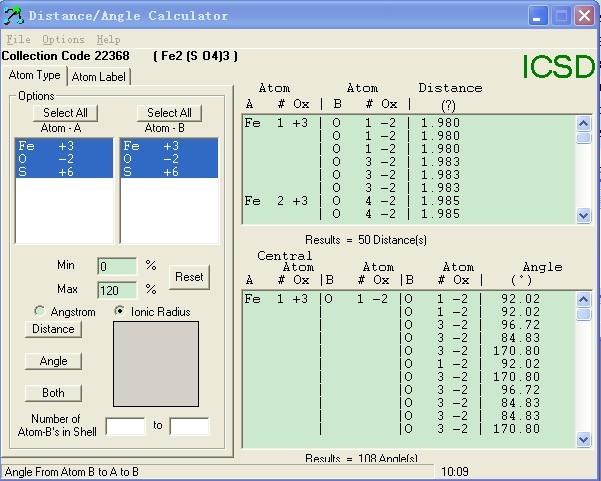Viewport: 601px width, 481px height.
Task: Select S +6 in Atom - B list
Action: pyautogui.click(x=169, y=172)
